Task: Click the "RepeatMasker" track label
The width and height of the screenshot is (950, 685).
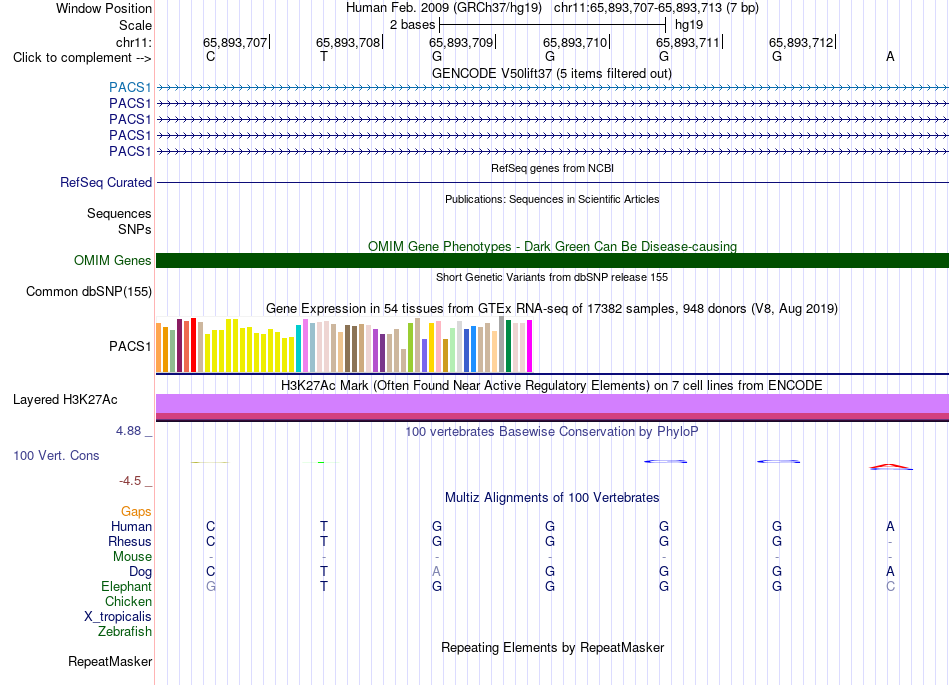Action: coord(110,661)
